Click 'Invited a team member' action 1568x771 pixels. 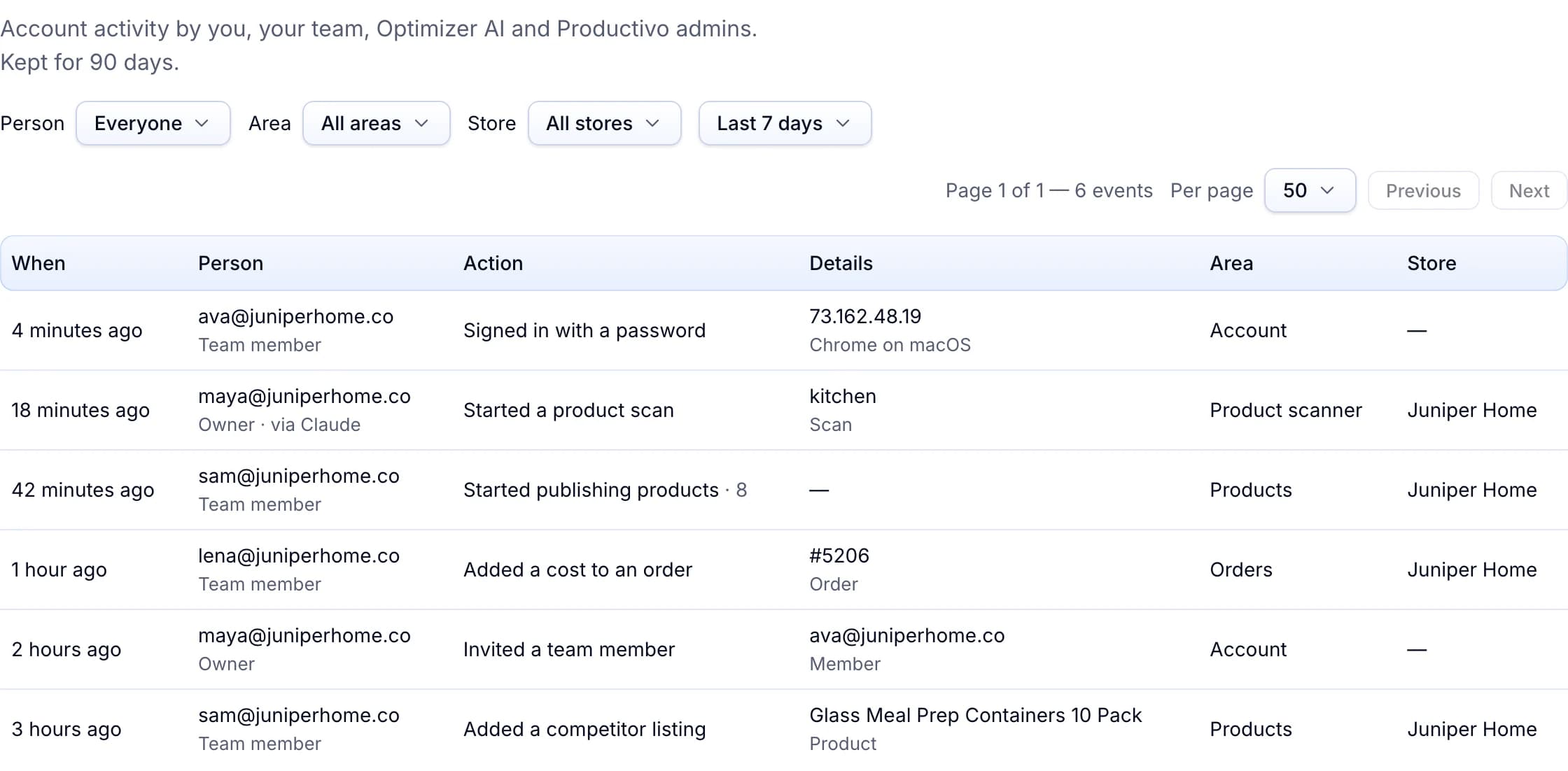[569, 649]
